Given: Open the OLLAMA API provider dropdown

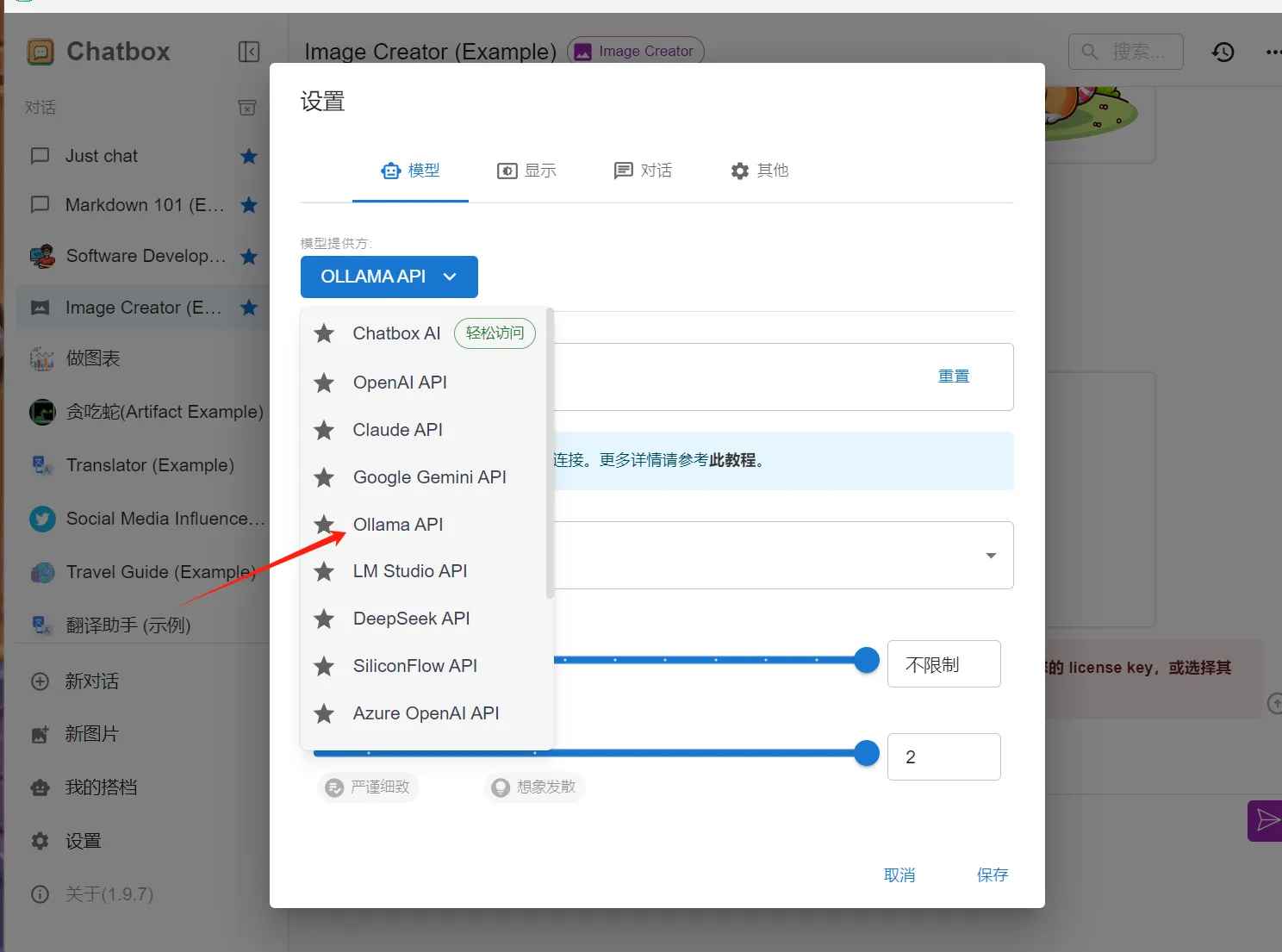Looking at the screenshot, I should pyautogui.click(x=389, y=277).
